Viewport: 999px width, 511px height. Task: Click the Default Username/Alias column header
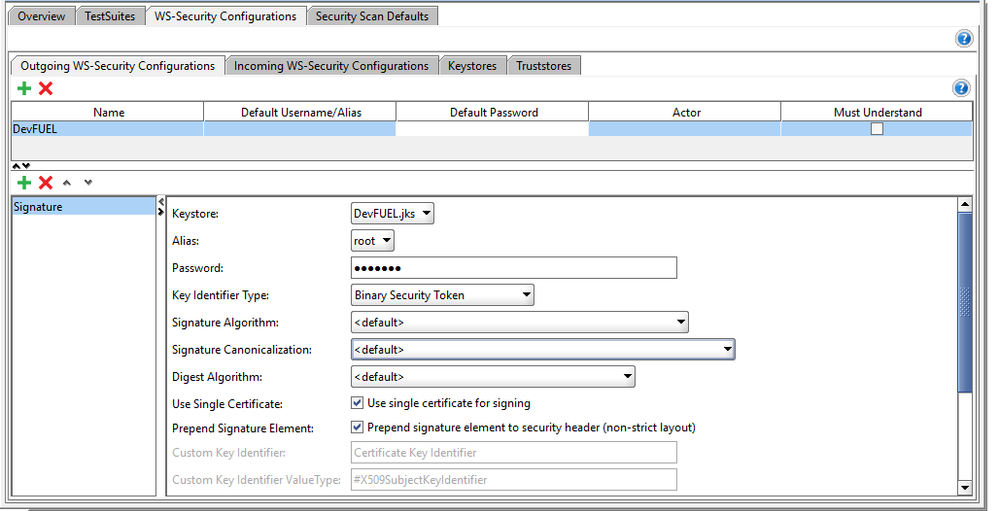click(x=301, y=112)
